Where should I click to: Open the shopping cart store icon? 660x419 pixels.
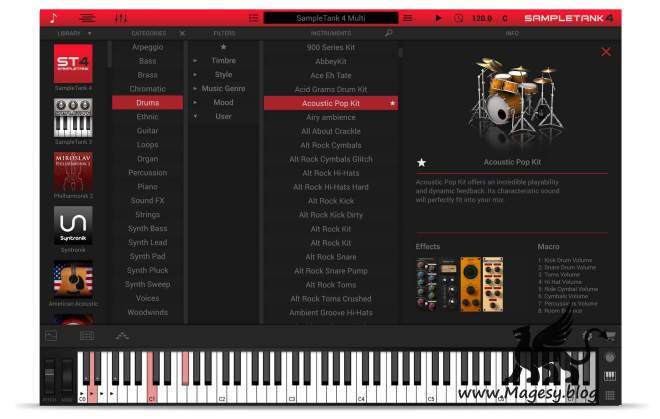coord(610,336)
